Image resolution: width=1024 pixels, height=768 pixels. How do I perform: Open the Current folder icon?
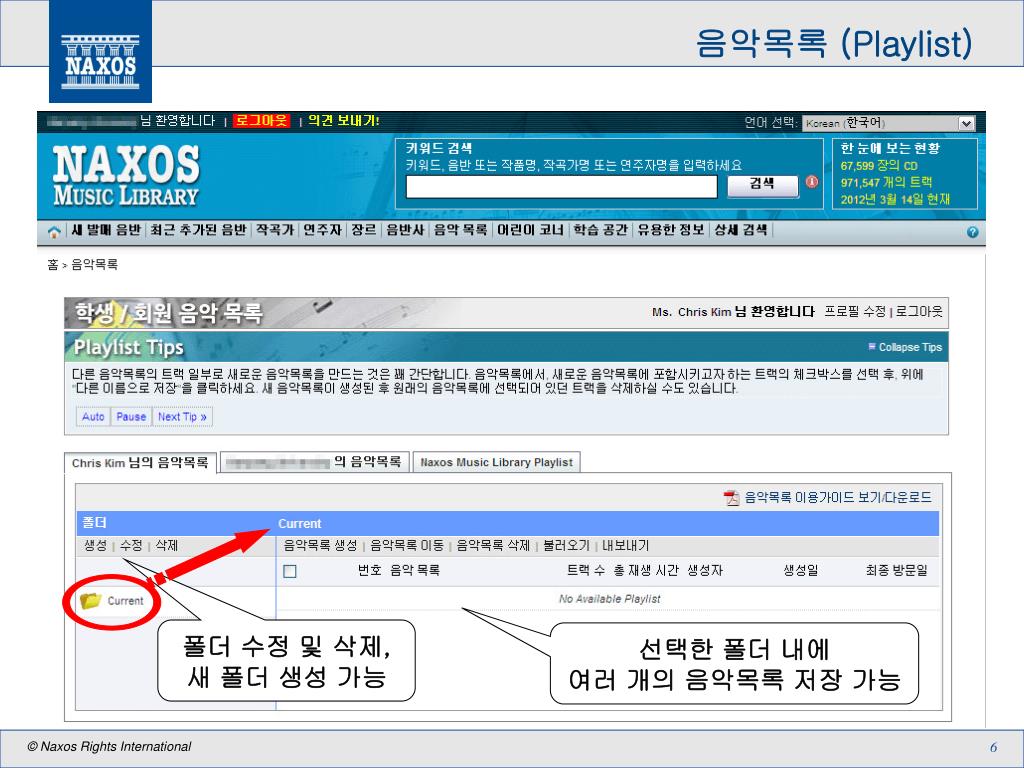click(x=90, y=600)
